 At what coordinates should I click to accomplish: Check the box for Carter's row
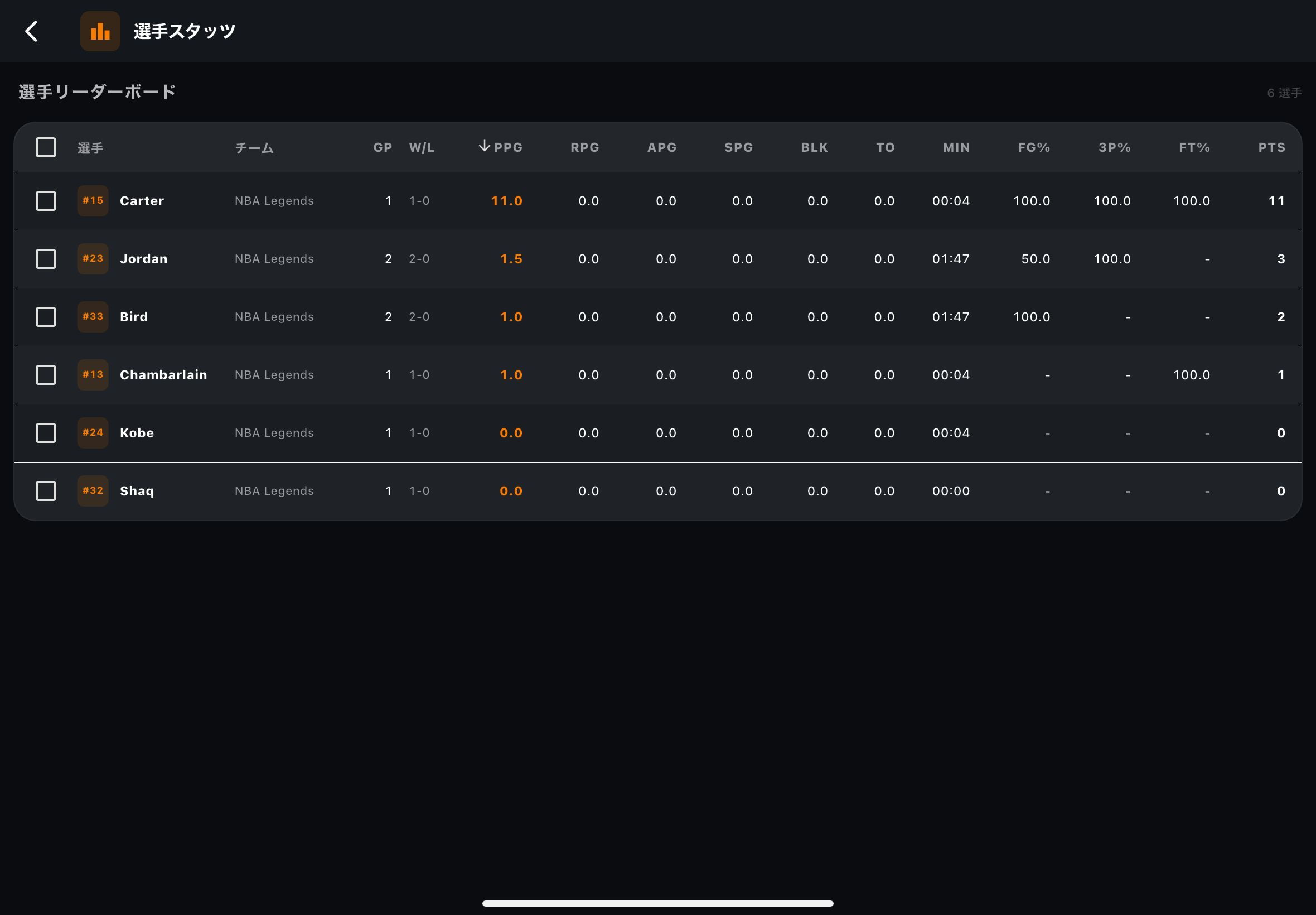click(x=46, y=201)
